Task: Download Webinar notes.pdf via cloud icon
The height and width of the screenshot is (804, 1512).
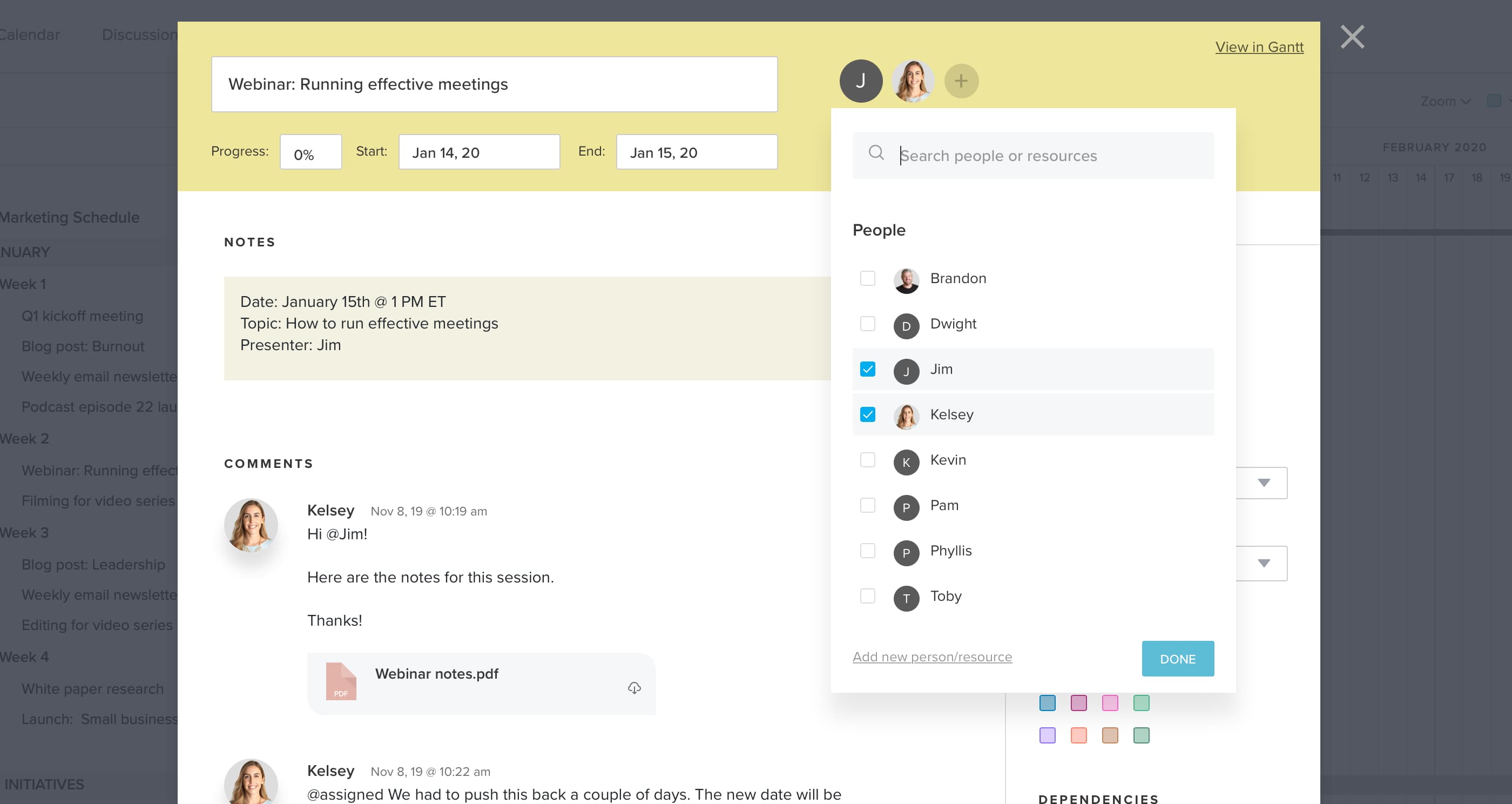Action: pos(634,688)
